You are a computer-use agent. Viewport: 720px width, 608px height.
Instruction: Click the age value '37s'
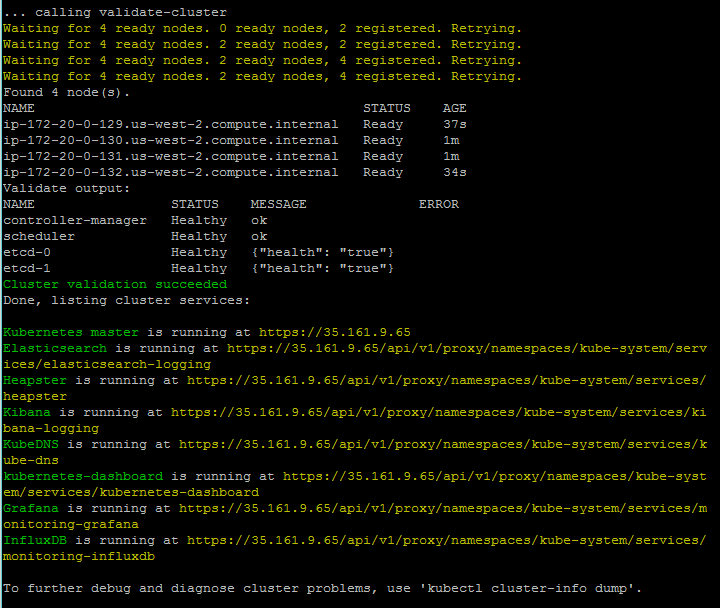pyautogui.click(x=455, y=124)
